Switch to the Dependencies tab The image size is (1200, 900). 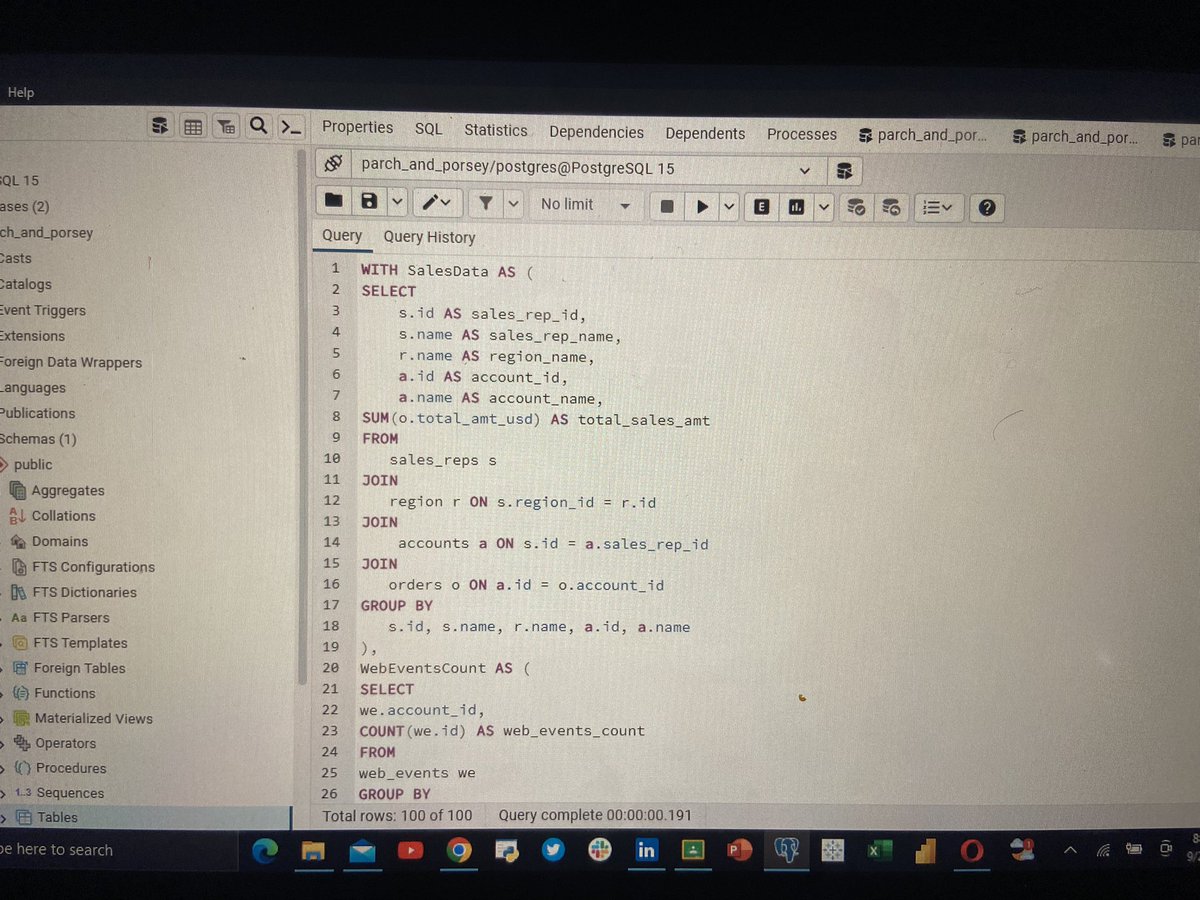[596, 132]
